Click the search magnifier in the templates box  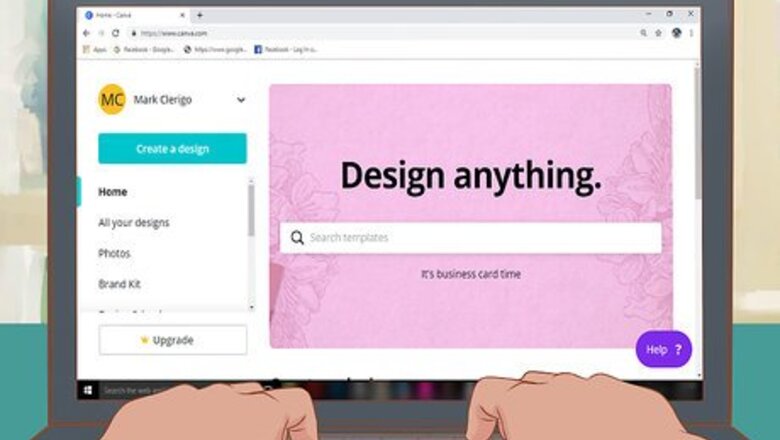tap(297, 238)
